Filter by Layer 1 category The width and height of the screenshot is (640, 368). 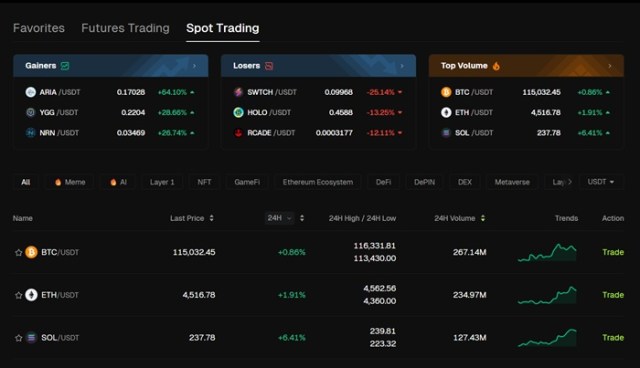[x=162, y=182]
